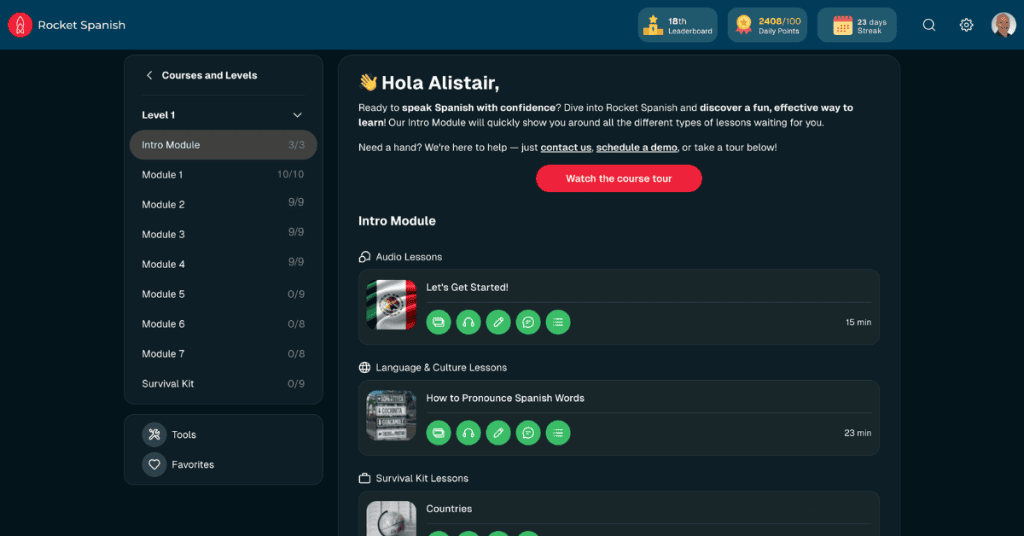Click the Favorites heart icon
The height and width of the screenshot is (536, 1024).
click(x=154, y=464)
